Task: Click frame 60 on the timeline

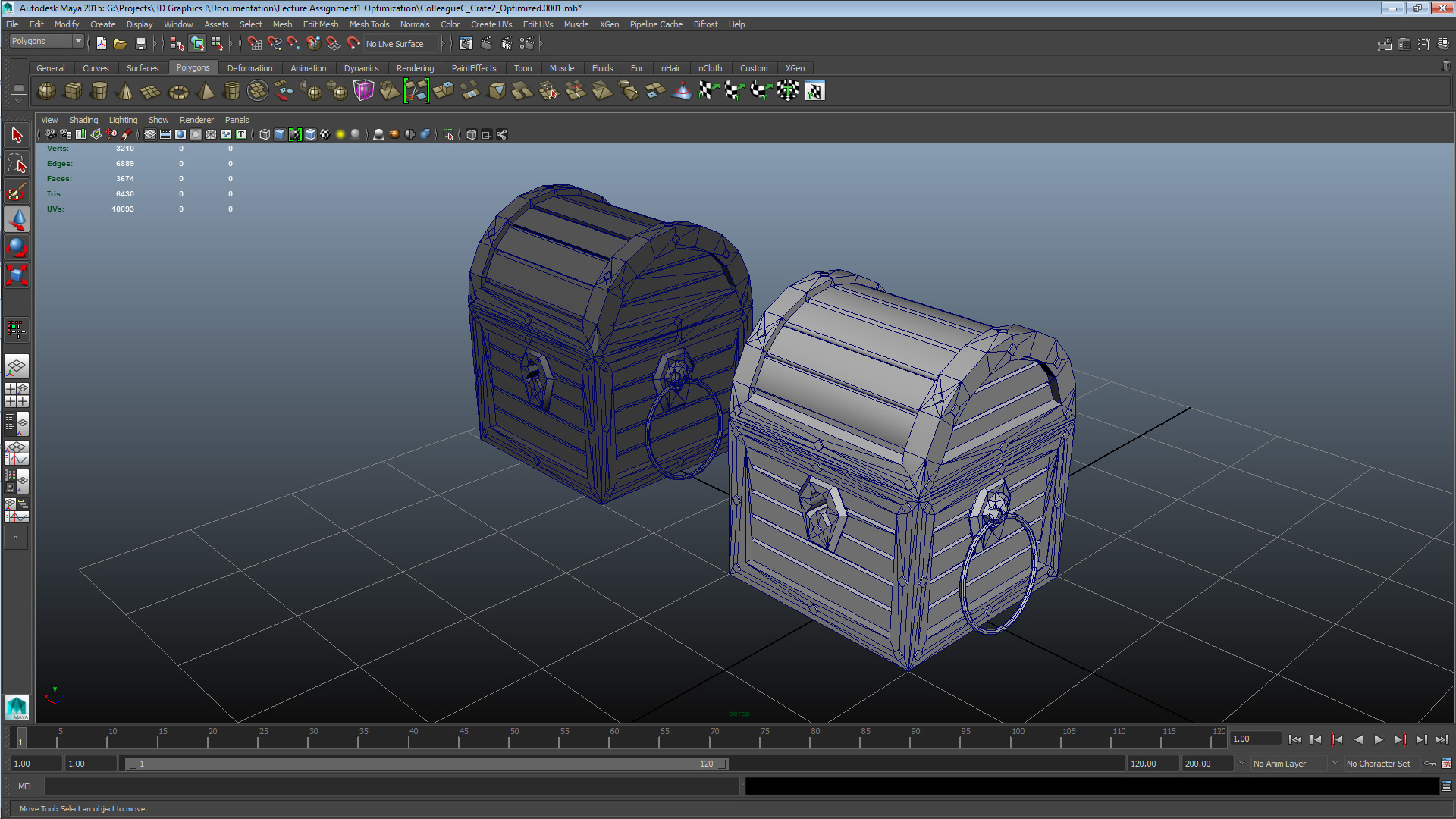Action: pyautogui.click(x=614, y=739)
